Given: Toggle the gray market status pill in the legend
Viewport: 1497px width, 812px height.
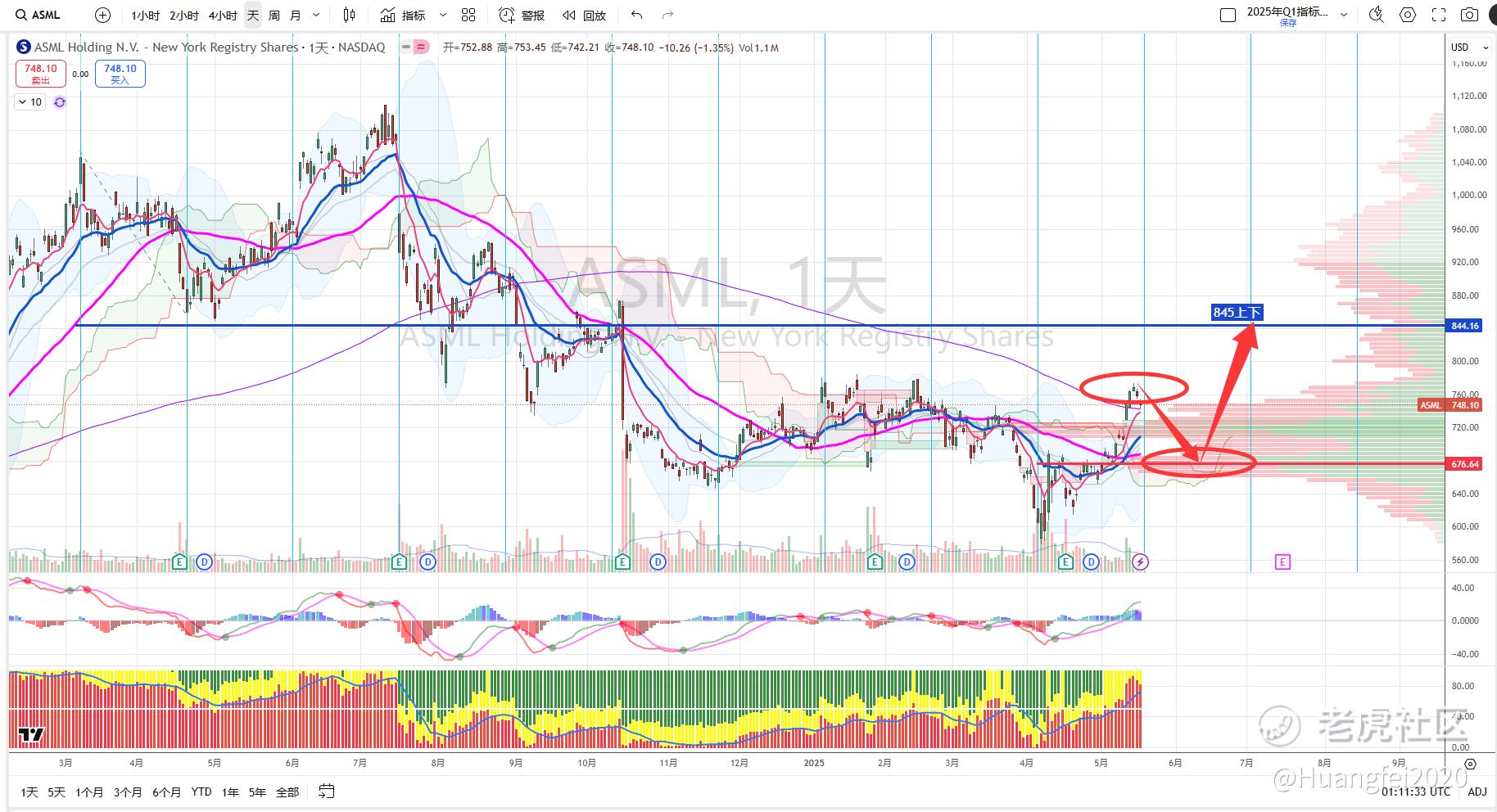Looking at the screenshot, I should tap(406, 47).
